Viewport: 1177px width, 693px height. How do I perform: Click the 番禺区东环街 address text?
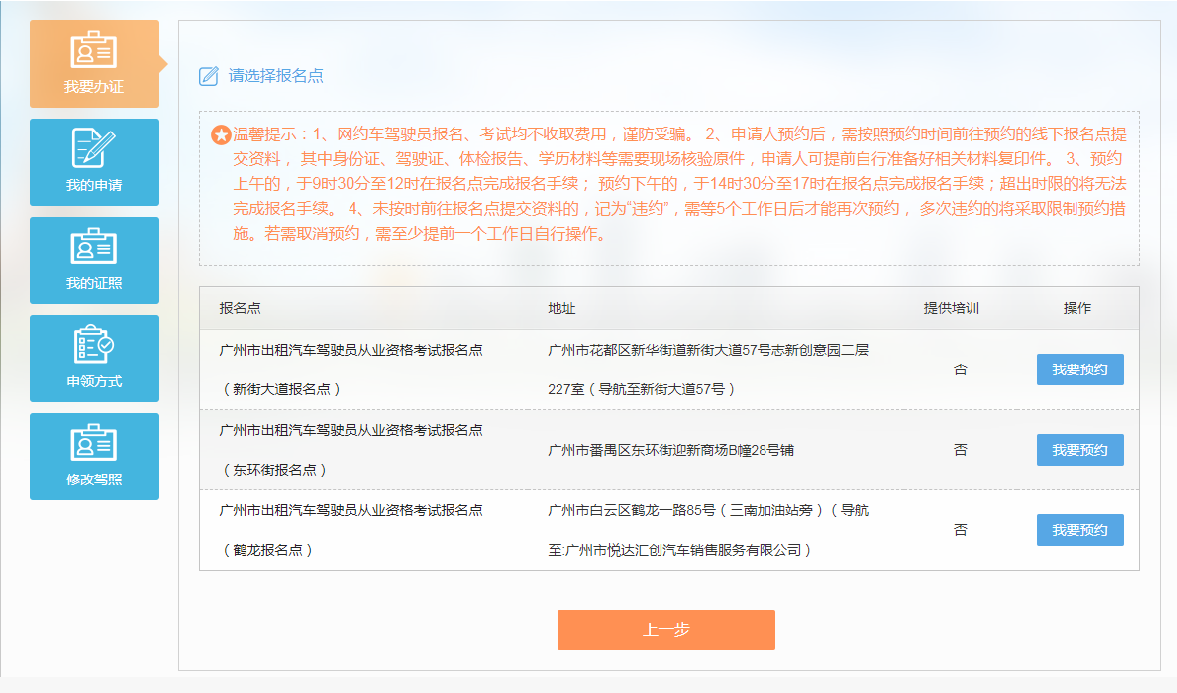tap(671, 450)
